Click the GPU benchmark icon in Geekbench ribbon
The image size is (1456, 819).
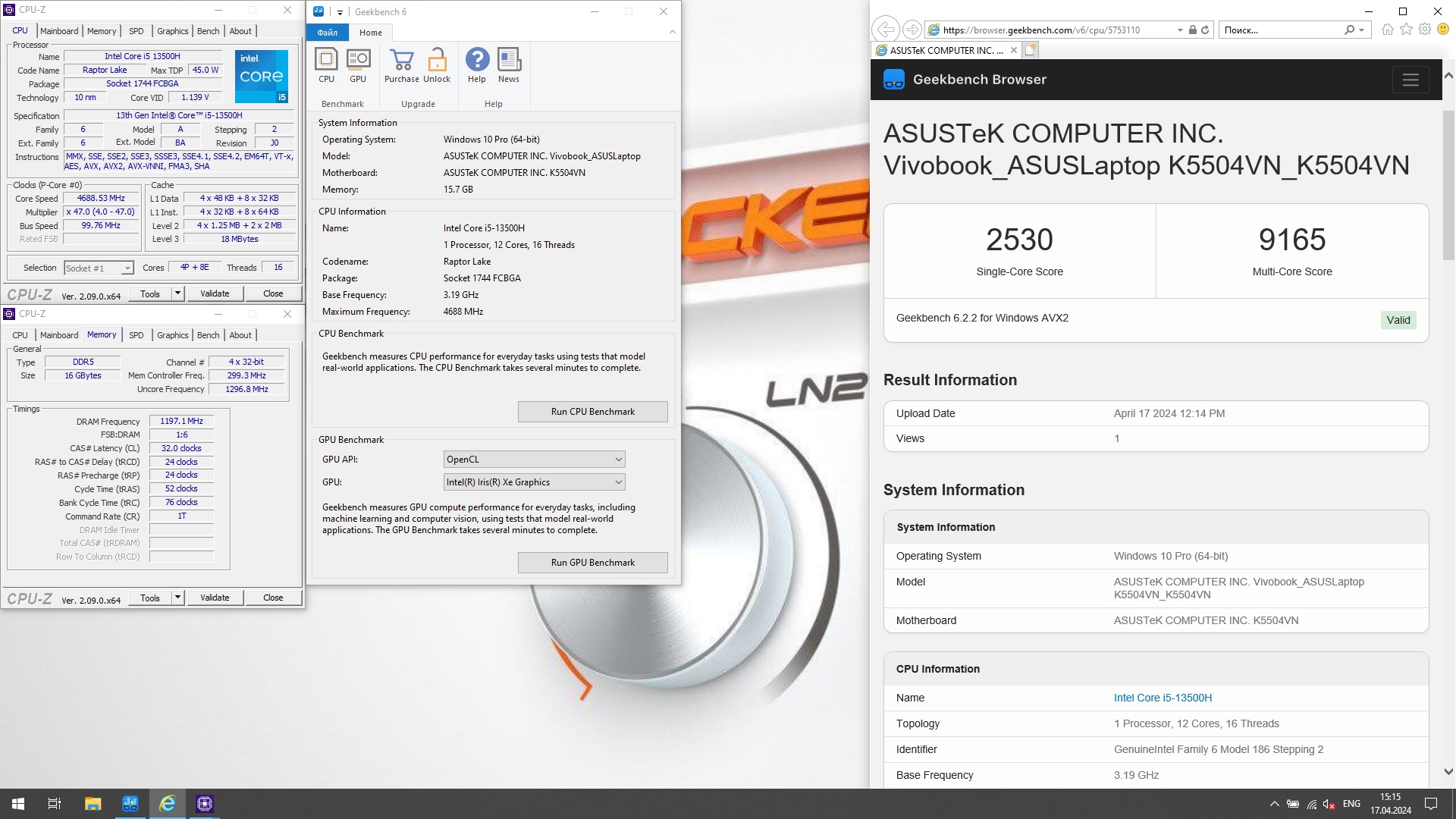pos(358,65)
